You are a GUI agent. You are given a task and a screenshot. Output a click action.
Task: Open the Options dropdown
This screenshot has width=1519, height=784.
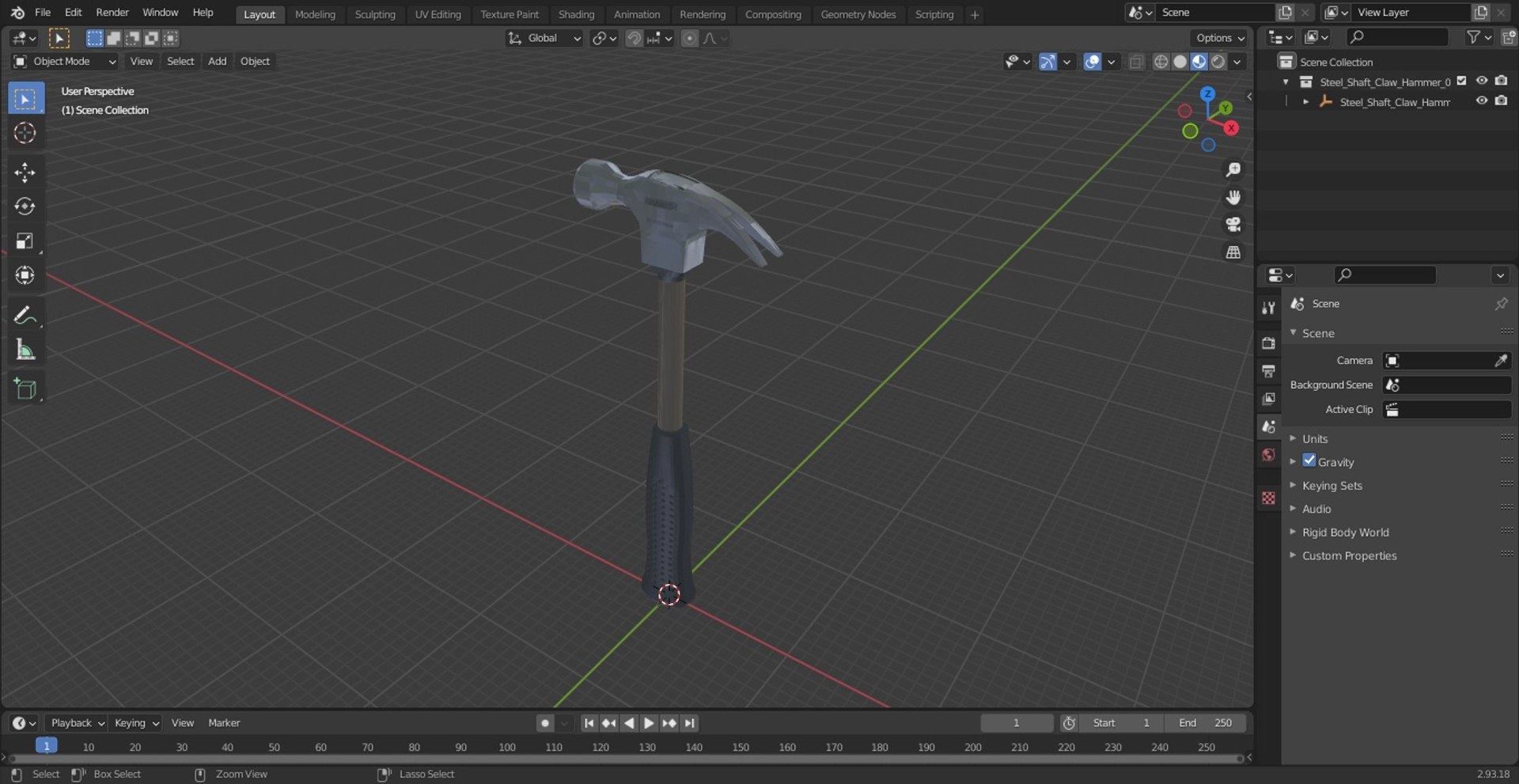(x=1219, y=38)
